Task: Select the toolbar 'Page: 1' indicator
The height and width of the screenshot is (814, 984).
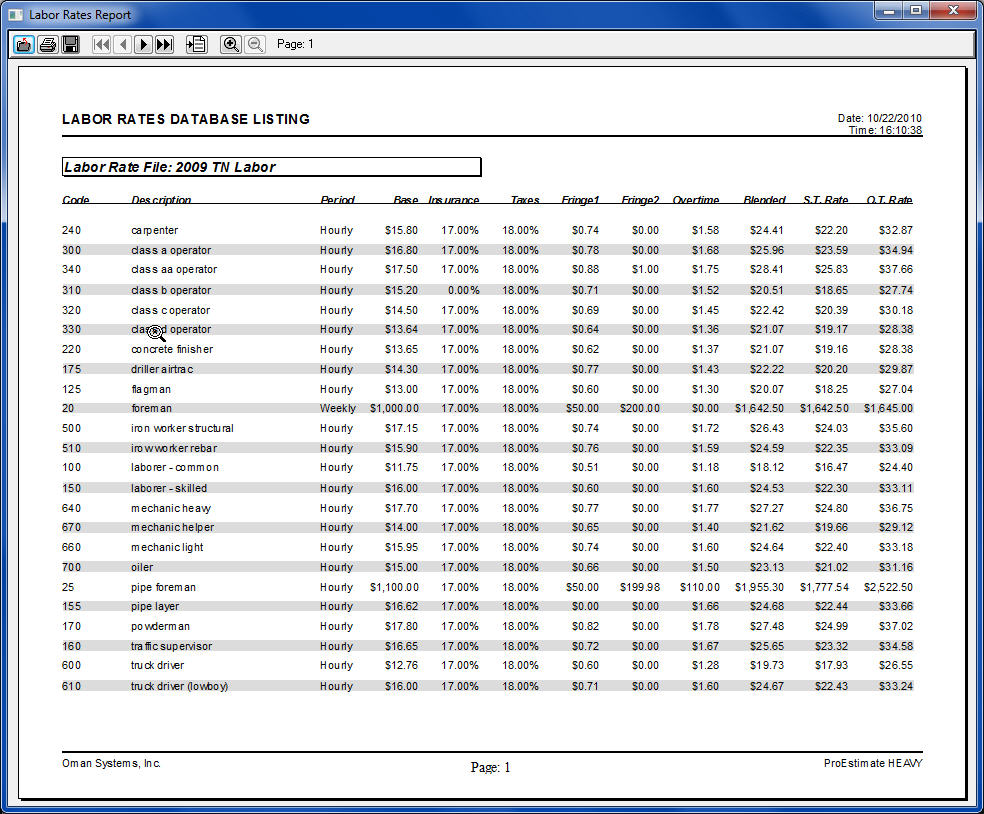Action: point(295,44)
